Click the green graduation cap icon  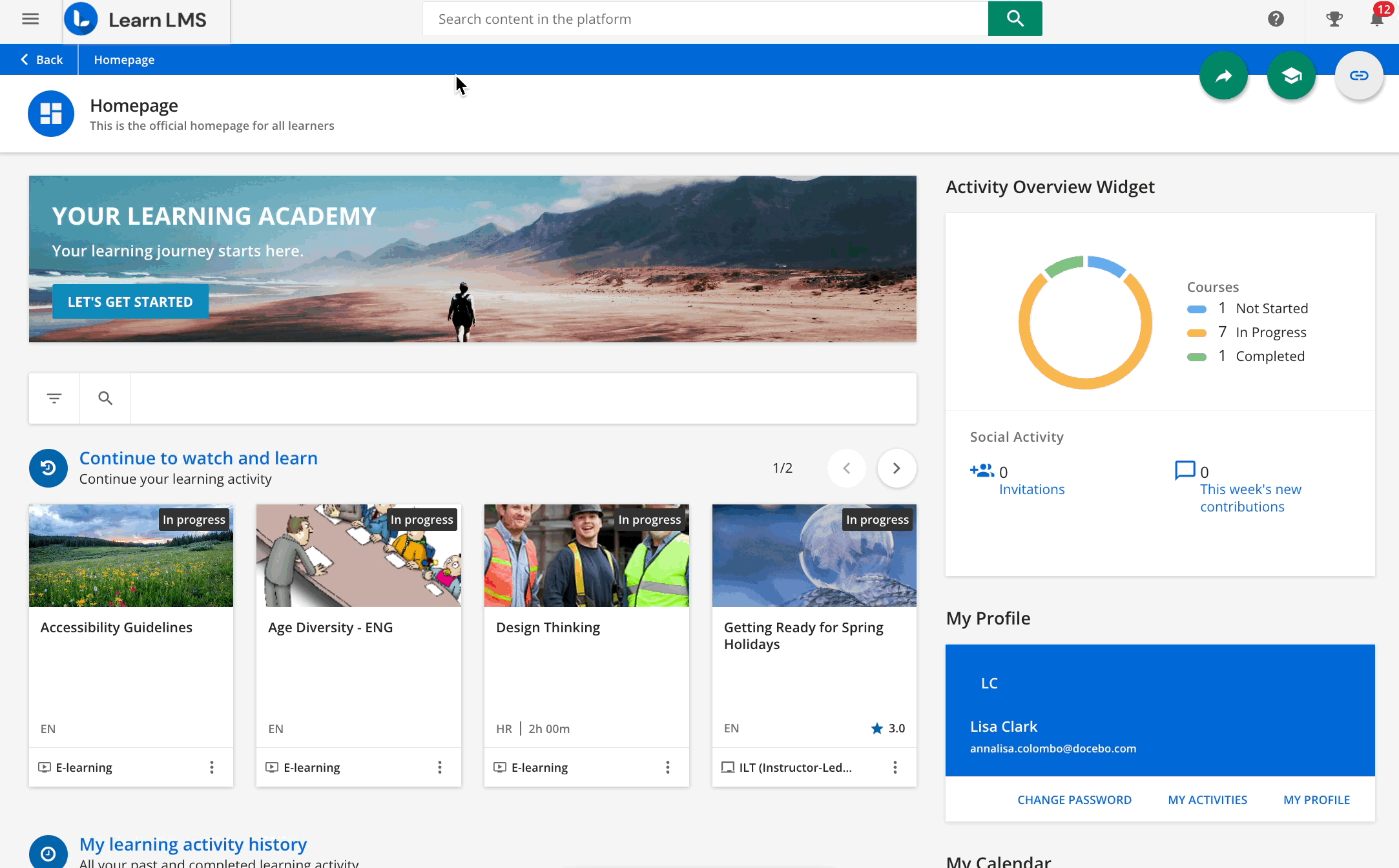[x=1291, y=75]
